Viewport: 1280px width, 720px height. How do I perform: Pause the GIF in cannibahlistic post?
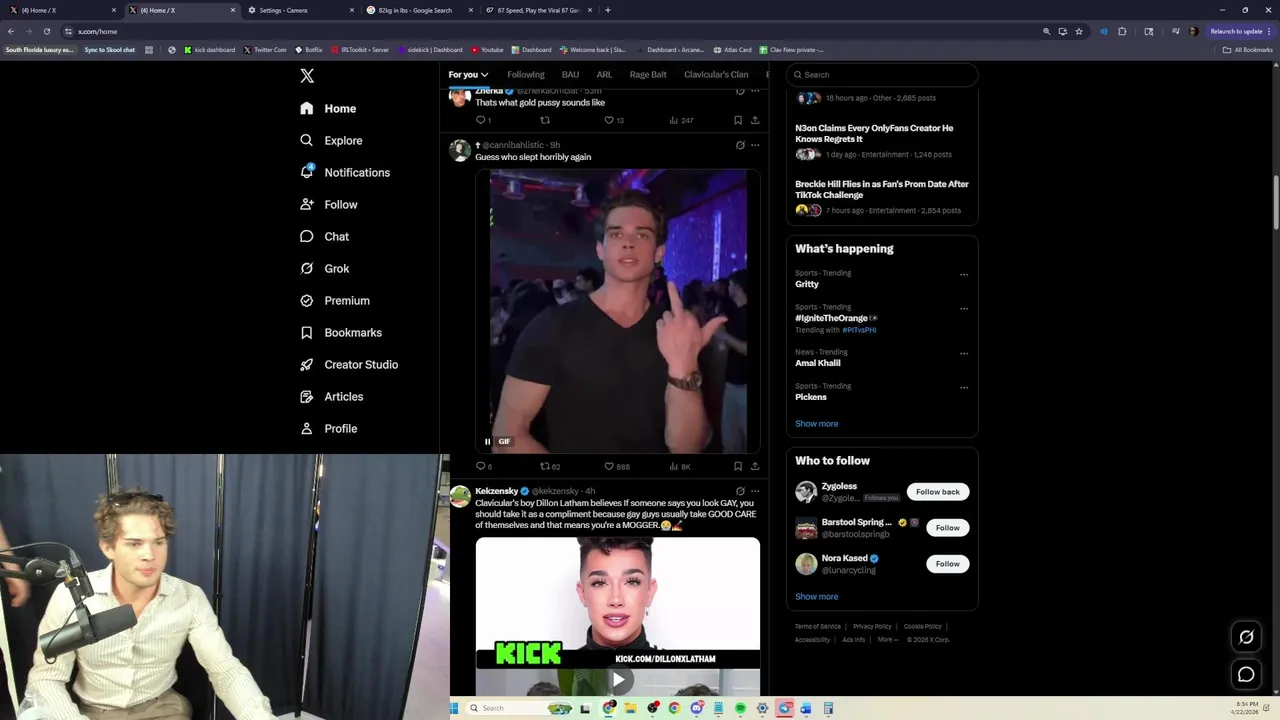click(x=488, y=441)
